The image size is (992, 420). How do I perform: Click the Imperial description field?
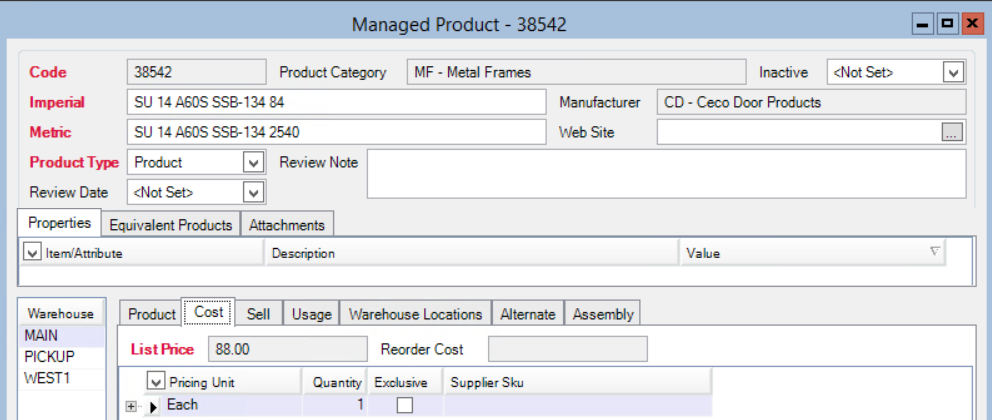[336, 102]
